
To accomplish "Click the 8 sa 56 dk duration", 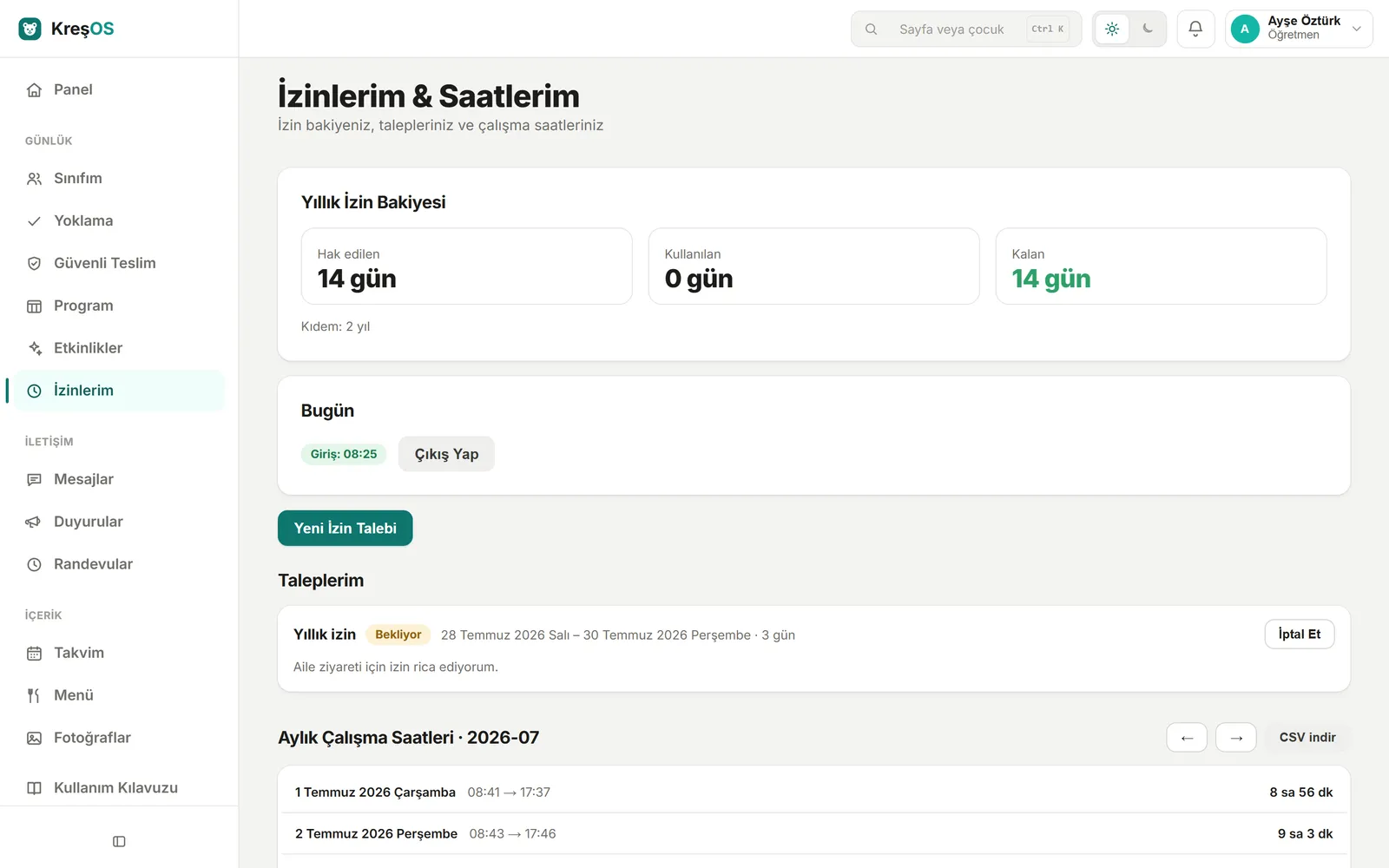I will [1300, 792].
